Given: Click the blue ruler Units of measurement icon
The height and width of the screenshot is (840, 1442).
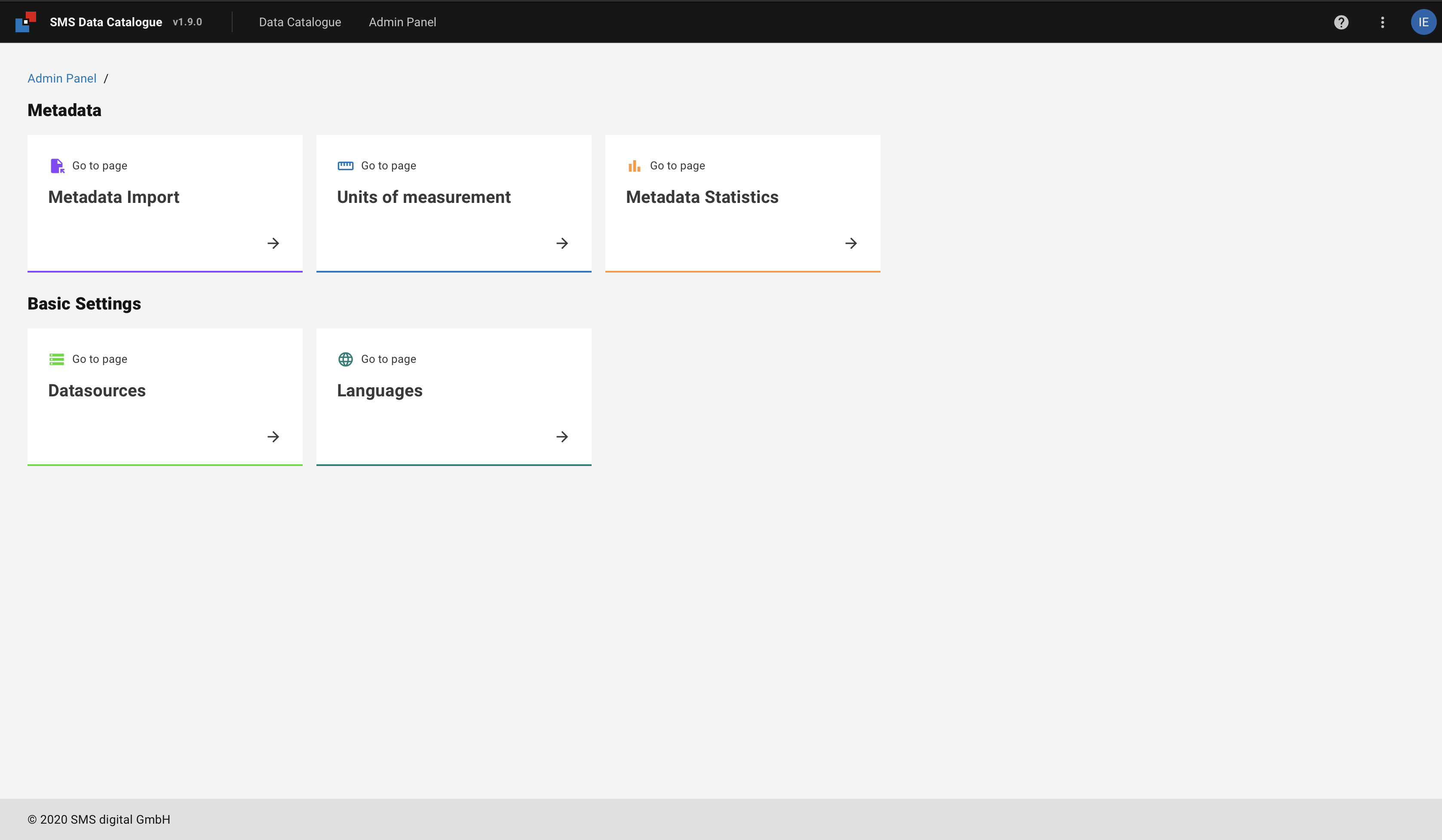Looking at the screenshot, I should pyautogui.click(x=346, y=166).
